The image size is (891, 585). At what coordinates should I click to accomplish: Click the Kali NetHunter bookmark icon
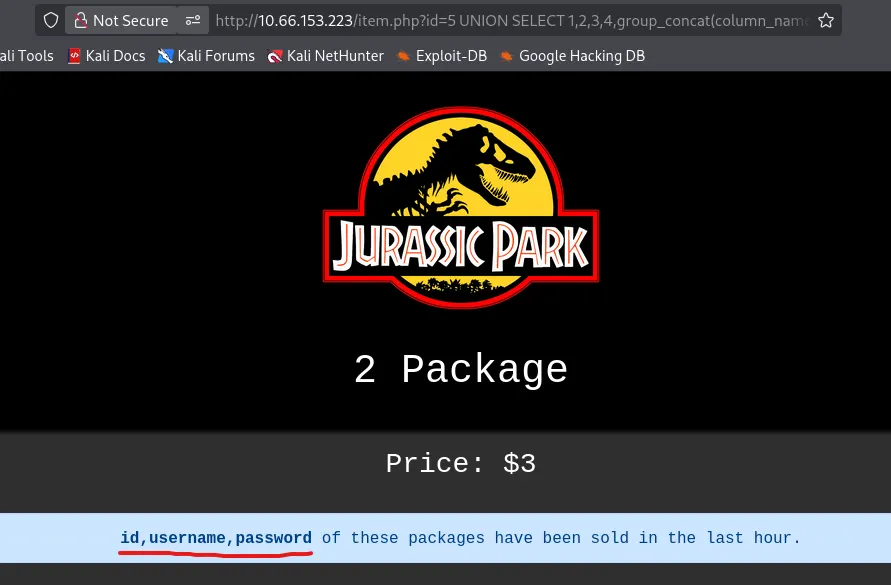click(275, 56)
